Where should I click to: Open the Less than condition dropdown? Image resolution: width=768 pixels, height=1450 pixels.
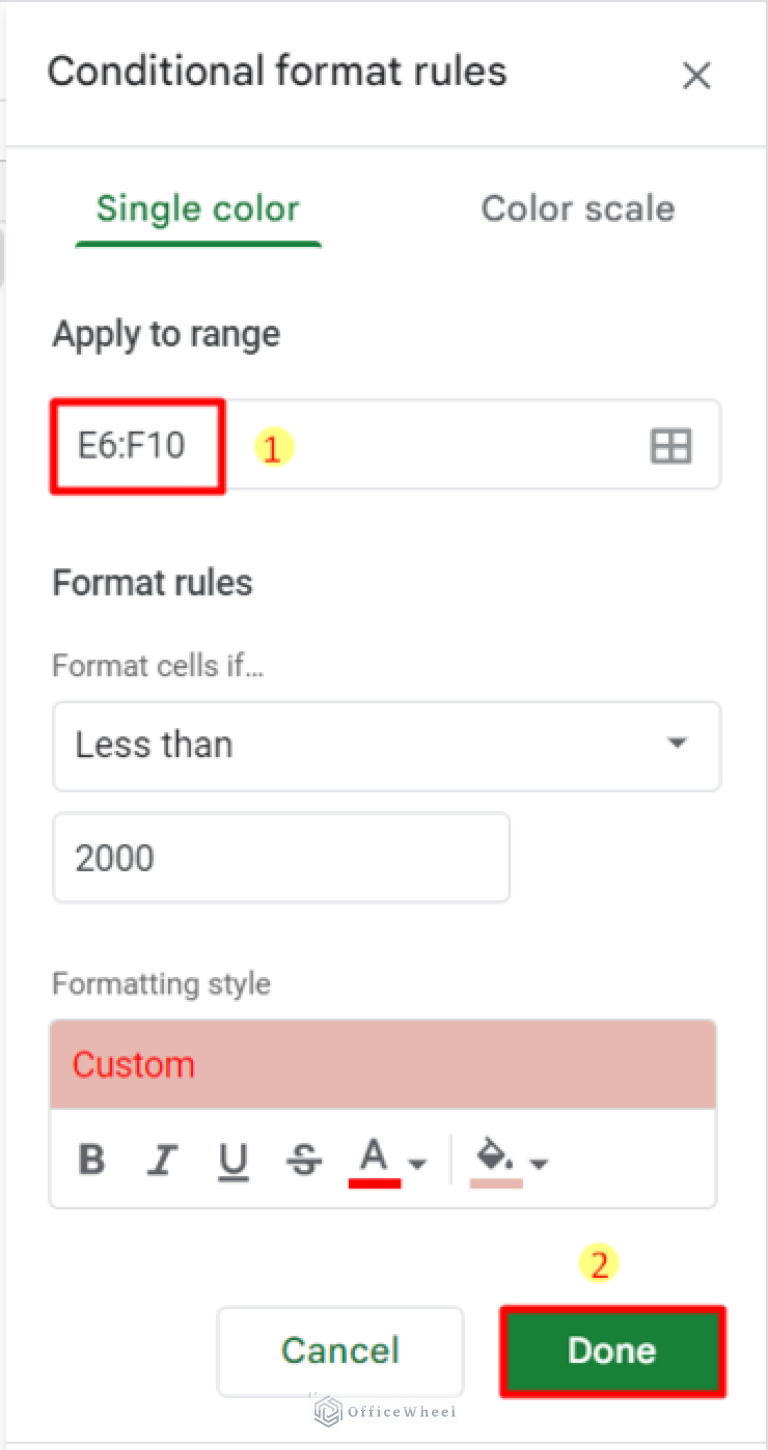[x=387, y=745]
